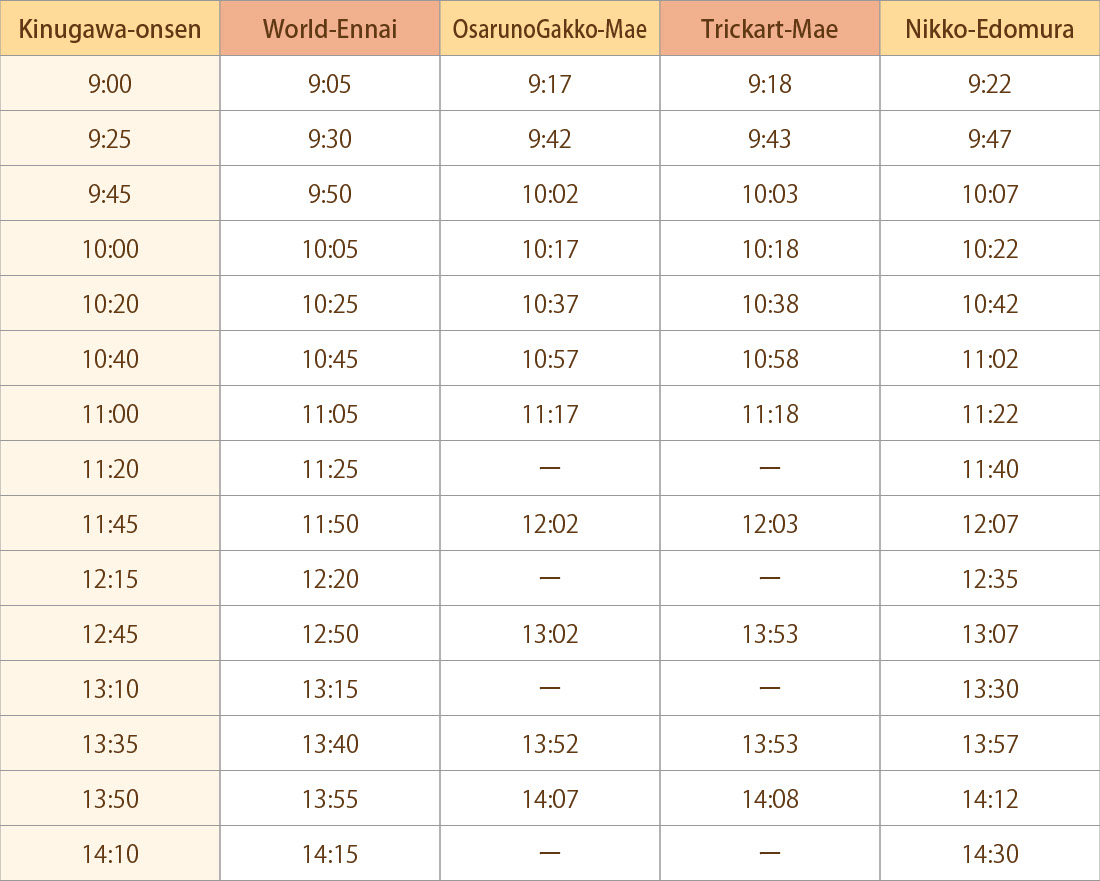Click the 14:10 Kinugawa-onsen departure
The width and height of the screenshot is (1100, 881).
point(109,854)
